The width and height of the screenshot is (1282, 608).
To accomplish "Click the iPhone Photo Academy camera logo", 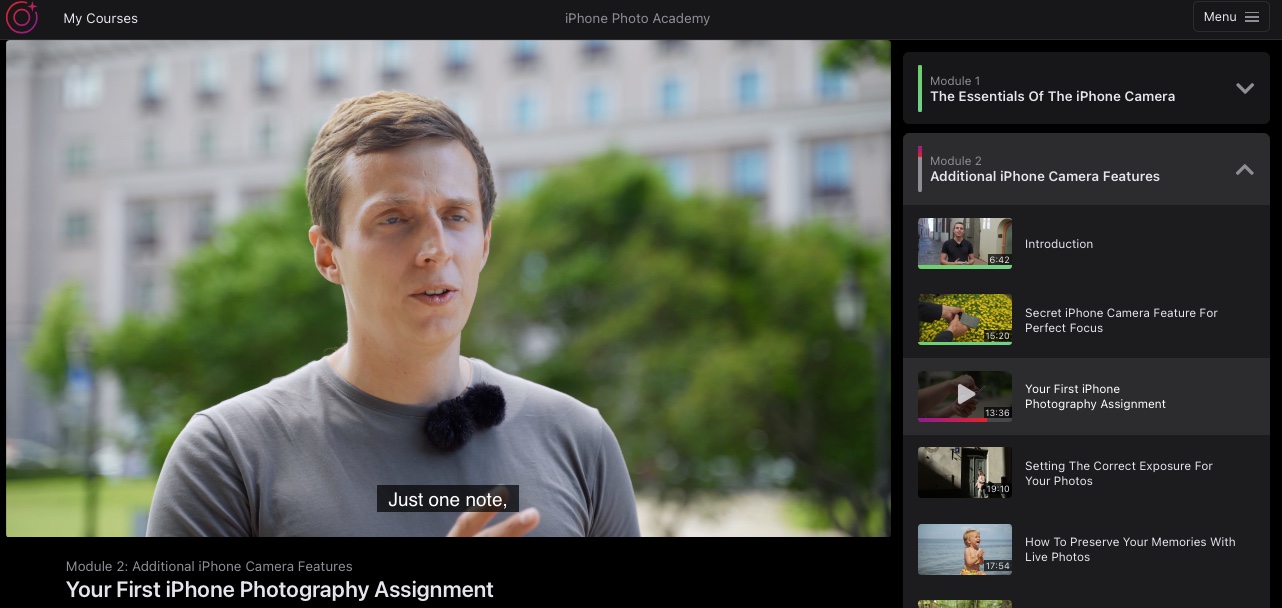I will point(22,17).
